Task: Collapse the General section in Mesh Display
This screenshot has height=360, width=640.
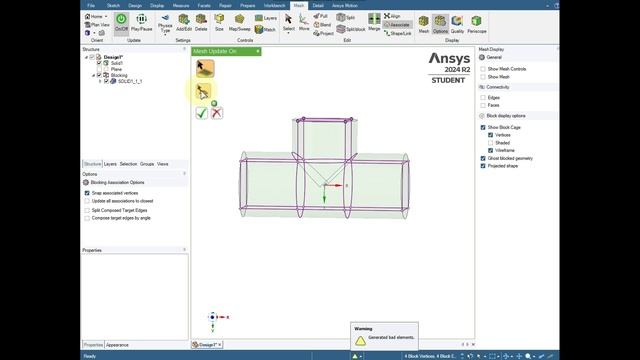Action: coord(482,58)
